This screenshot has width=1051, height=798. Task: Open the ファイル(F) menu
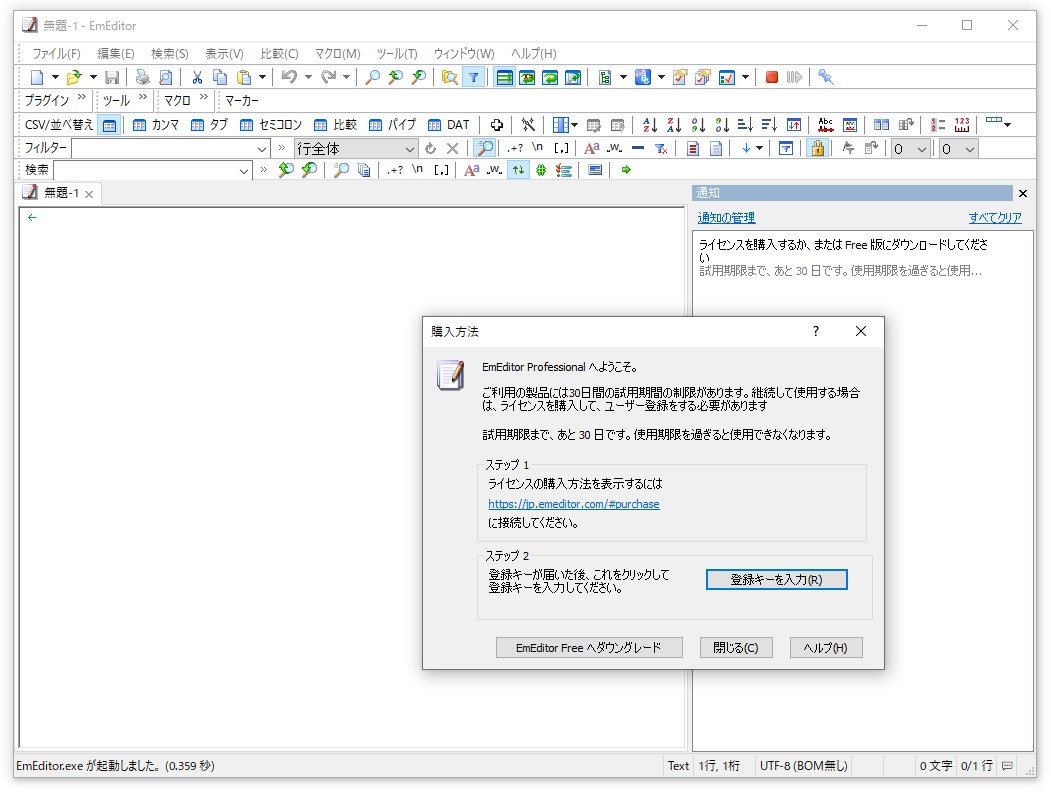click(x=56, y=54)
